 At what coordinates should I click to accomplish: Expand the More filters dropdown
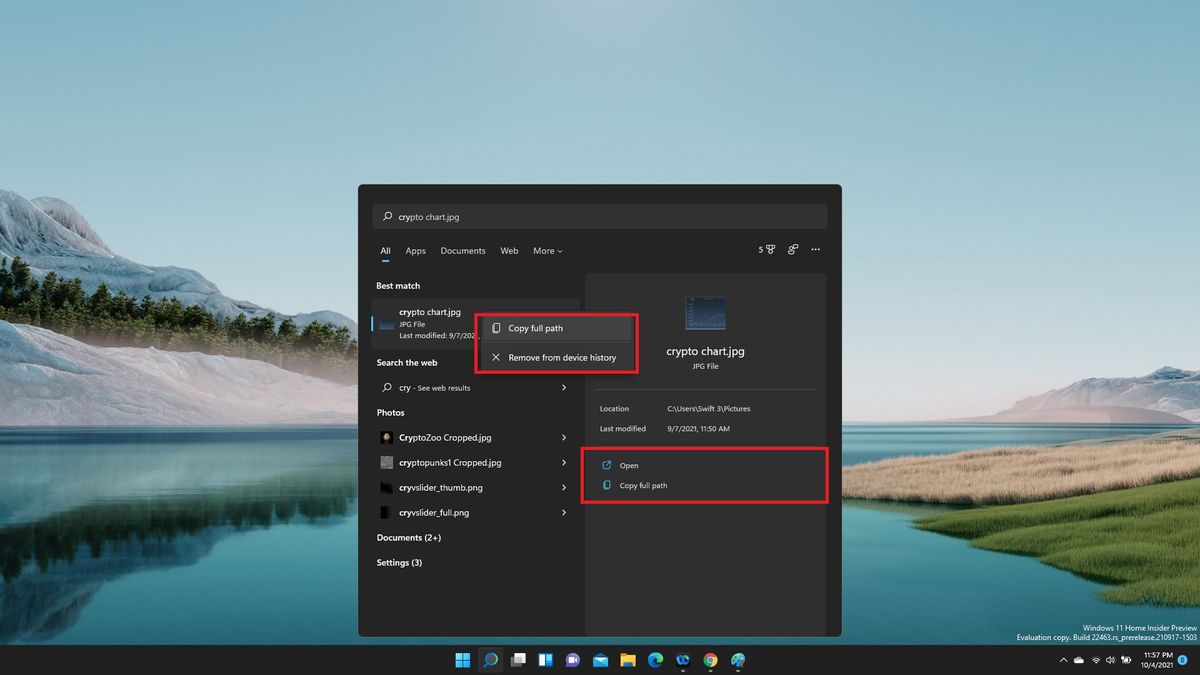tap(548, 251)
